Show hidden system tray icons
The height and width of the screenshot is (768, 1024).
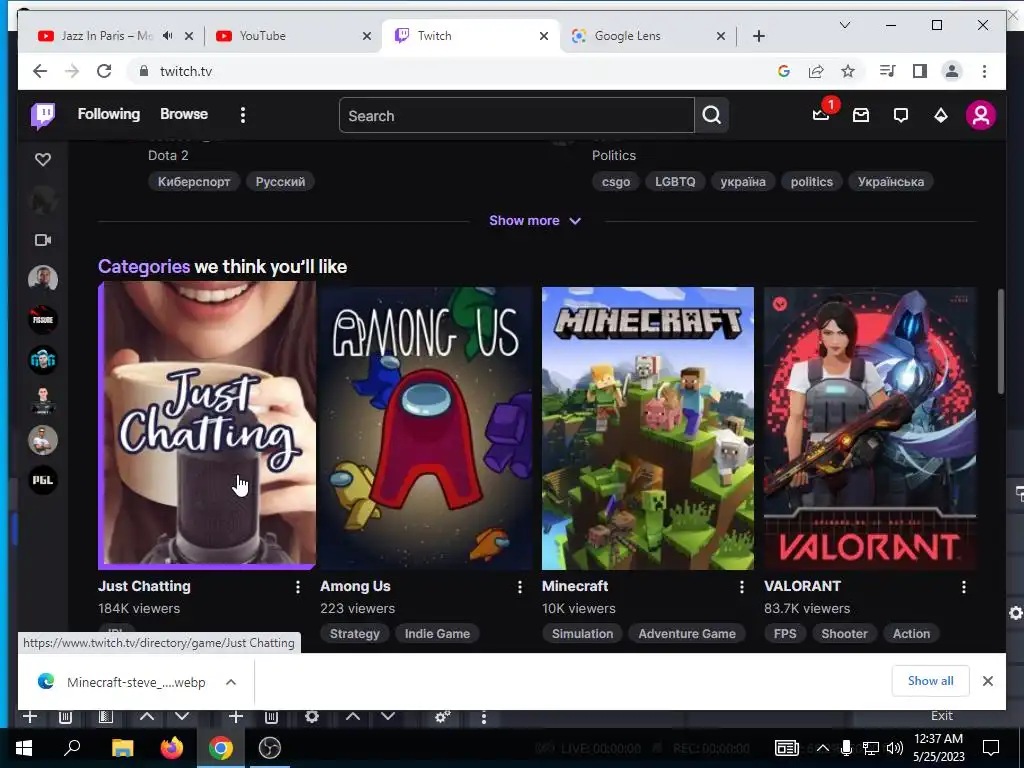point(823,748)
